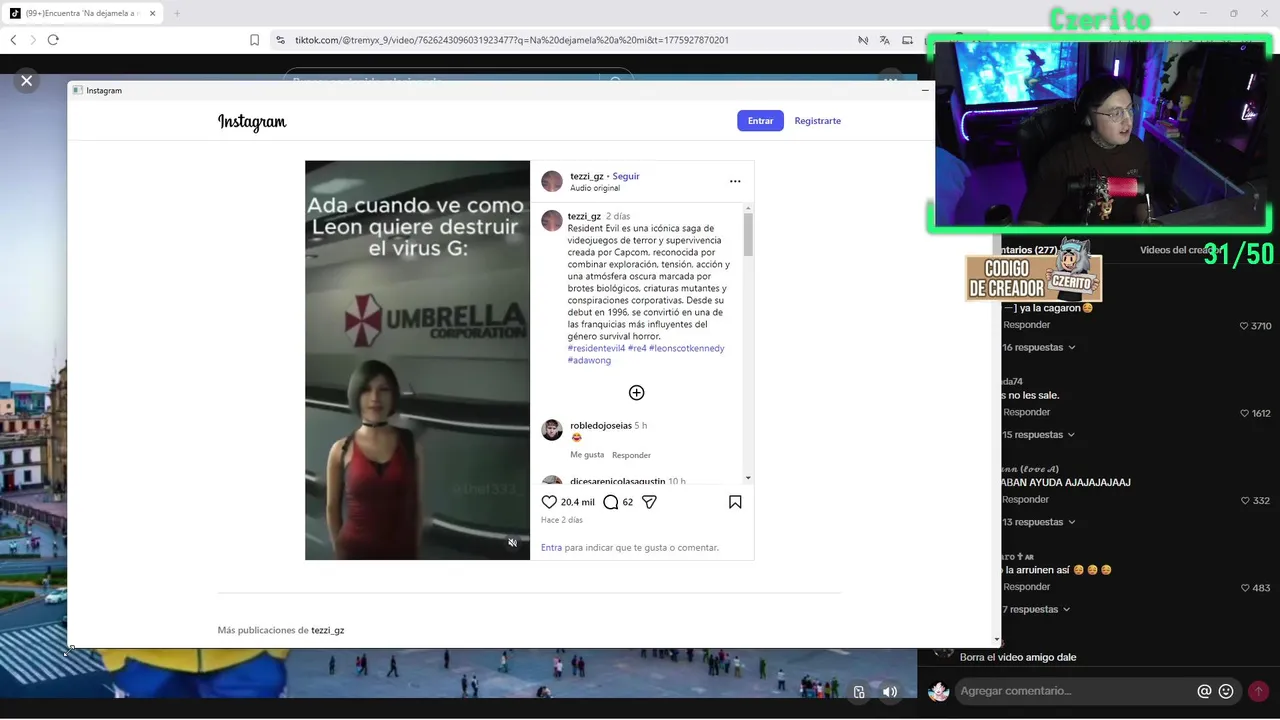Save the post with the bookmark icon
The height and width of the screenshot is (720, 1280).
tap(735, 502)
